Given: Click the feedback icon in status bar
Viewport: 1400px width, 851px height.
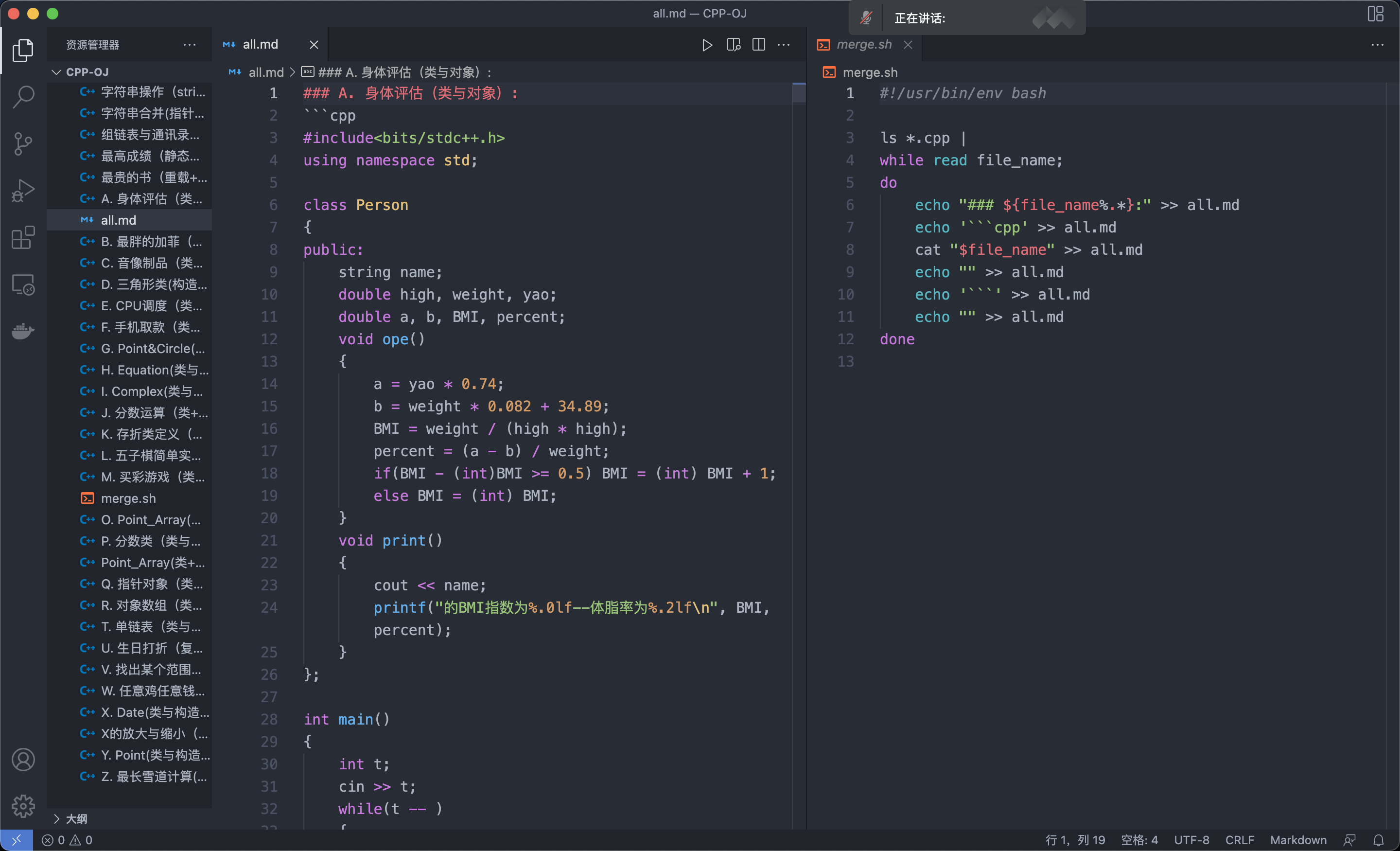Looking at the screenshot, I should pos(1349,840).
